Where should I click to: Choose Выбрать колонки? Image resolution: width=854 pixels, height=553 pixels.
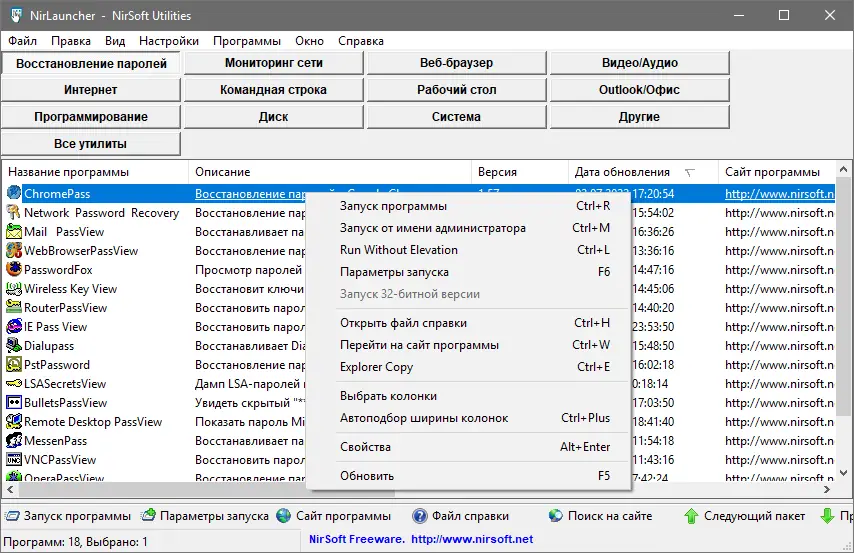(x=468, y=396)
